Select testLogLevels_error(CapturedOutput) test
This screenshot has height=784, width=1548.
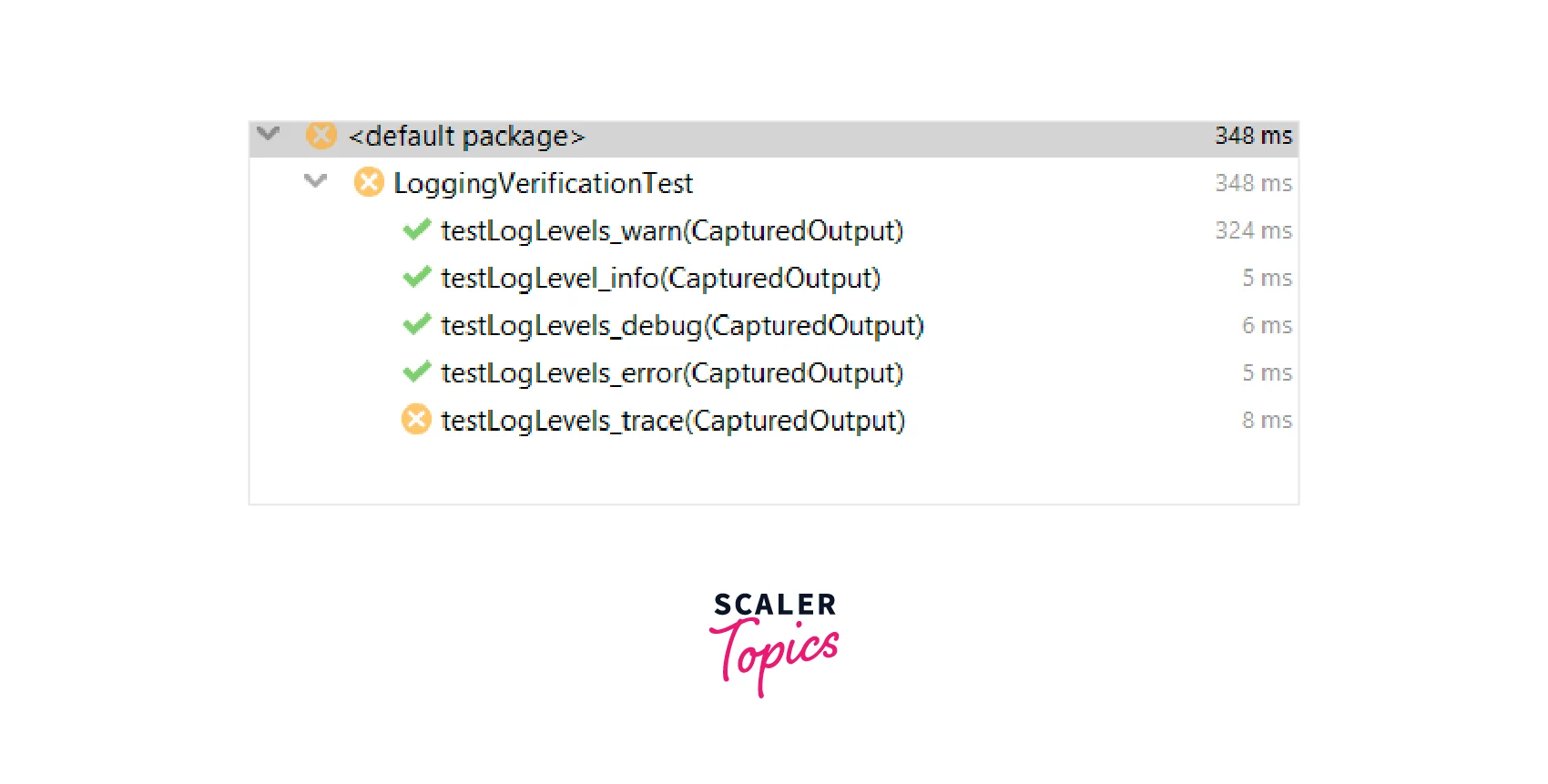(x=672, y=373)
